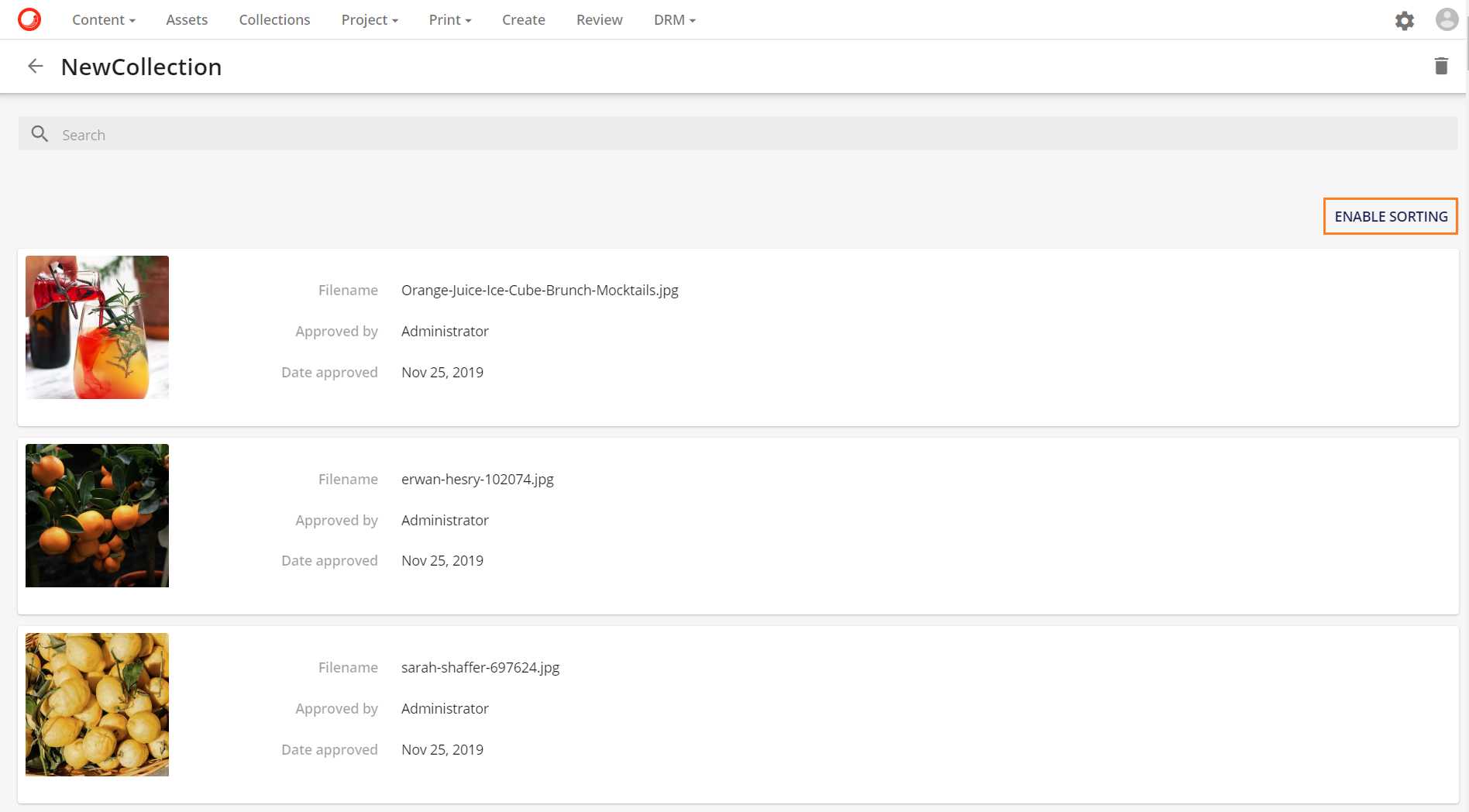The width and height of the screenshot is (1469, 812).
Task: Click the user account avatar icon
Action: pyautogui.click(x=1447, y=19)
